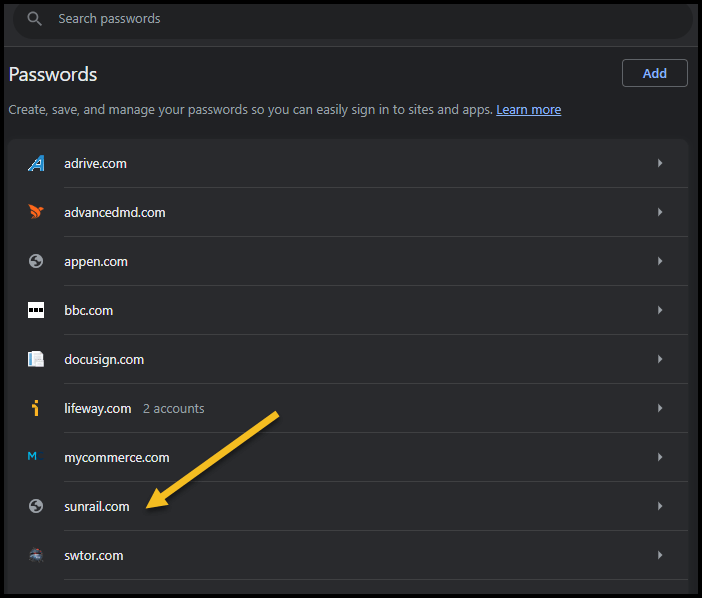Click the adrive.com favicon
The width and height of the screenshot is (702, 598).
click(36, 163)
